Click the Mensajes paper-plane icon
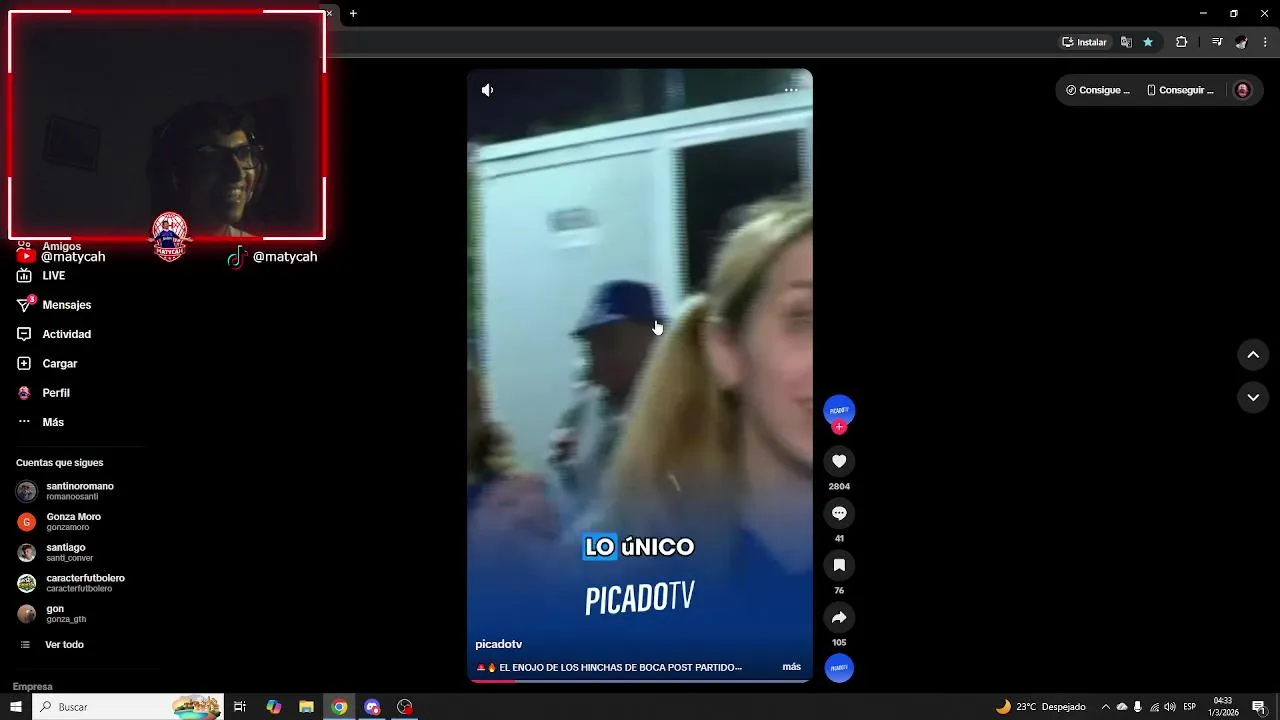1280x720 pixels. click(x=24, y=305)
